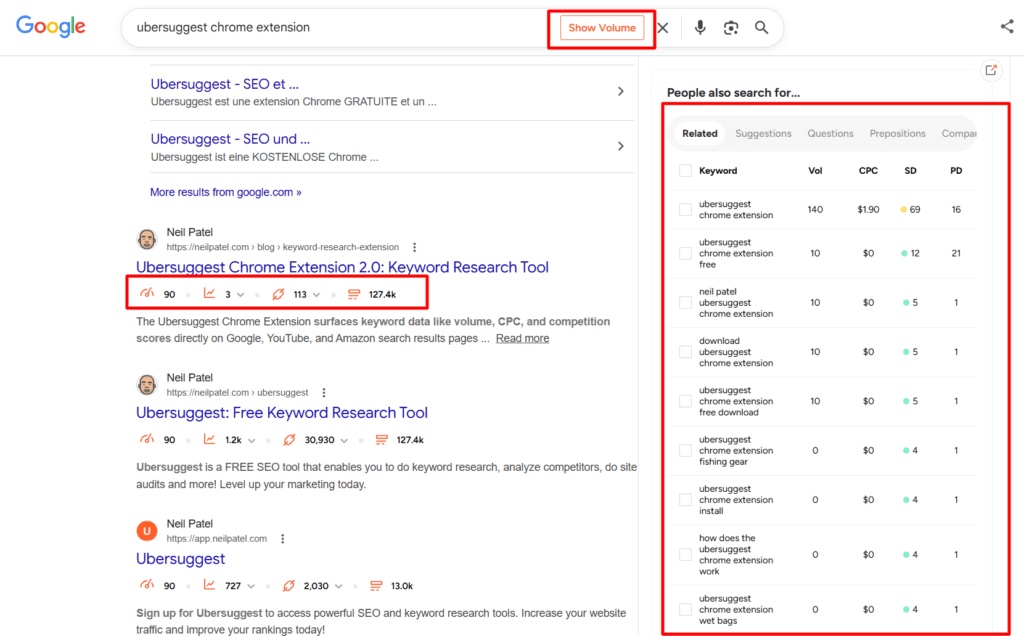1024x636 pixels.
Task: Switch to the Prepositions tab
Action: point(897,133)
